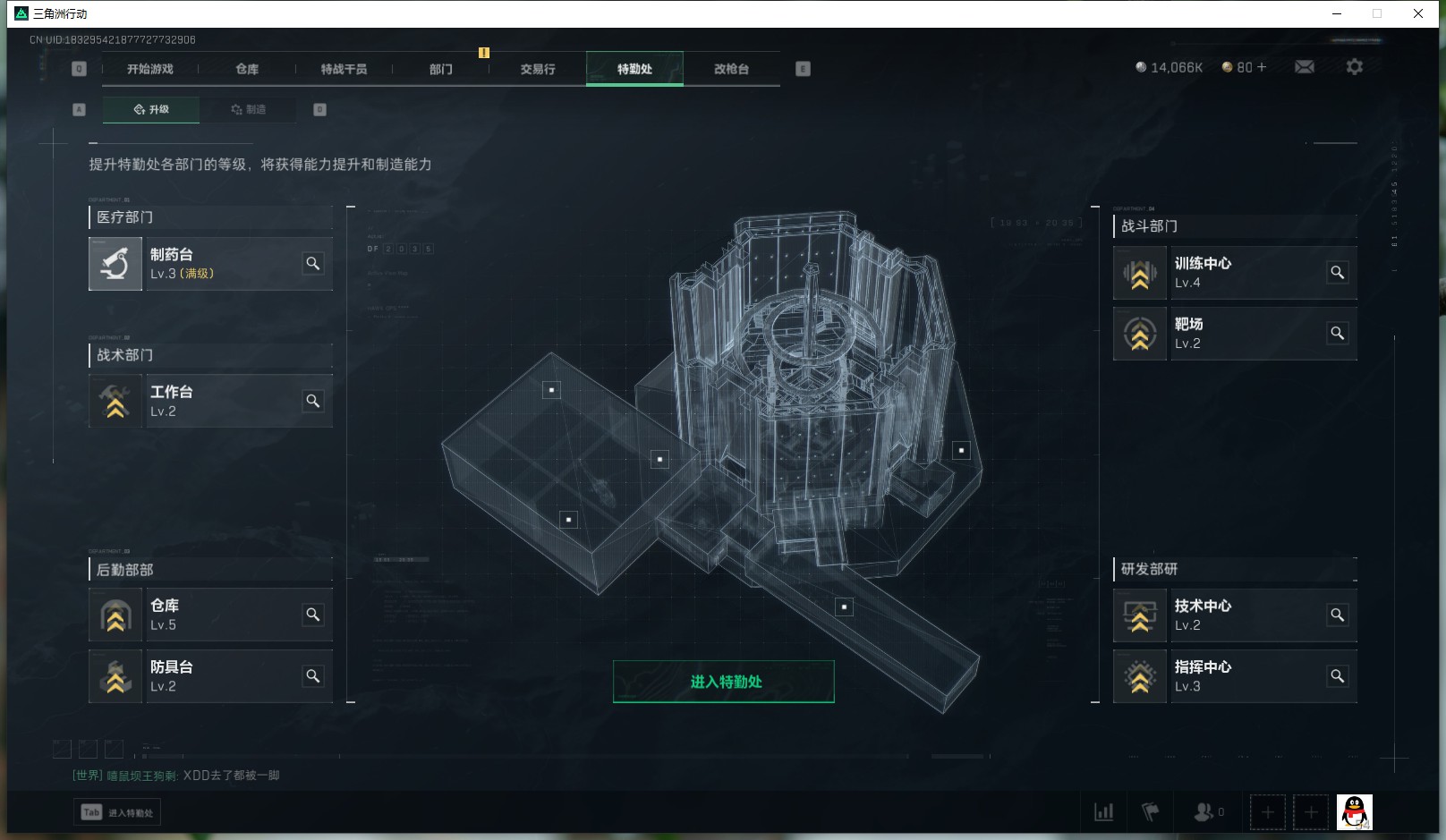
Task: Switch to the 交易行 tab
Action: click(x=538, y=69)
